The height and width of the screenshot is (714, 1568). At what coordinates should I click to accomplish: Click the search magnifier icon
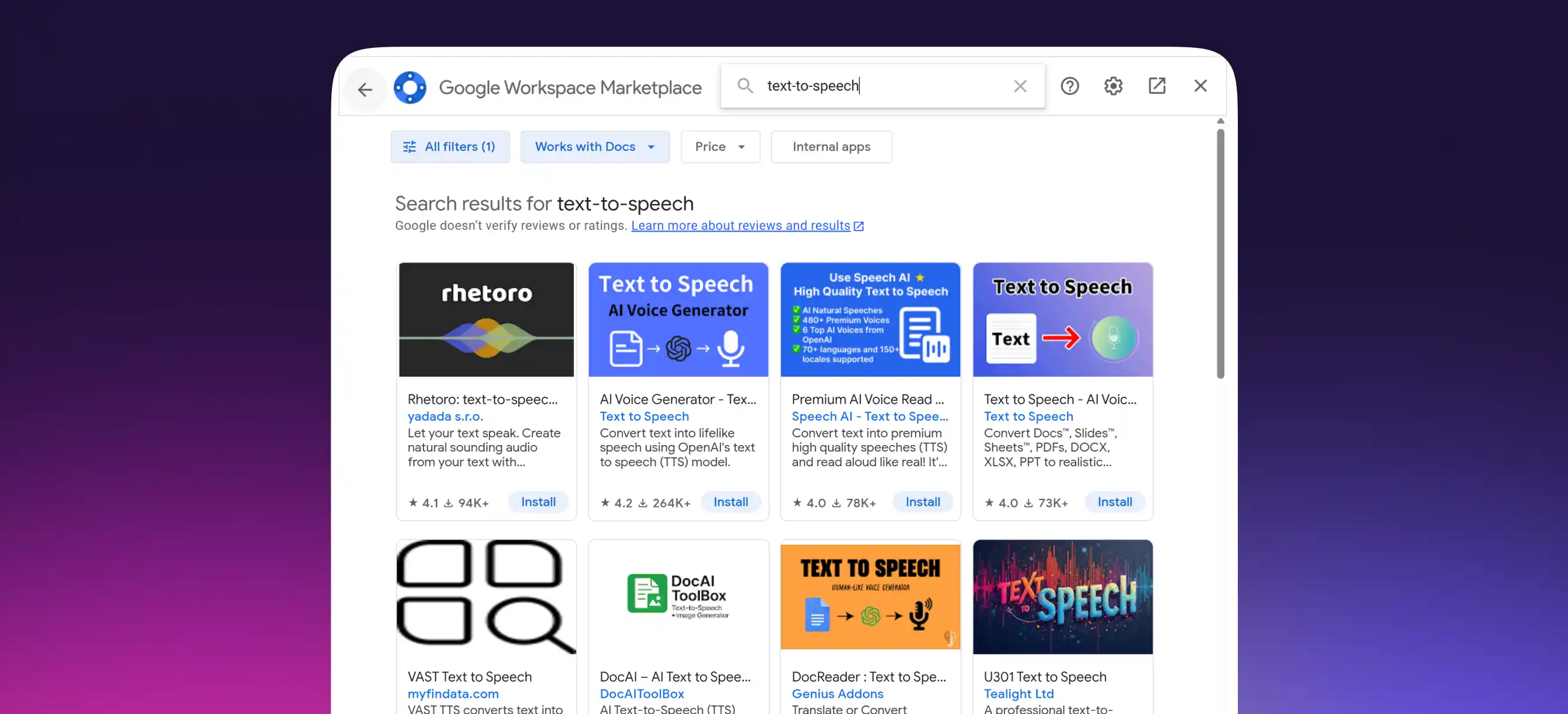(x=745, y=86)
